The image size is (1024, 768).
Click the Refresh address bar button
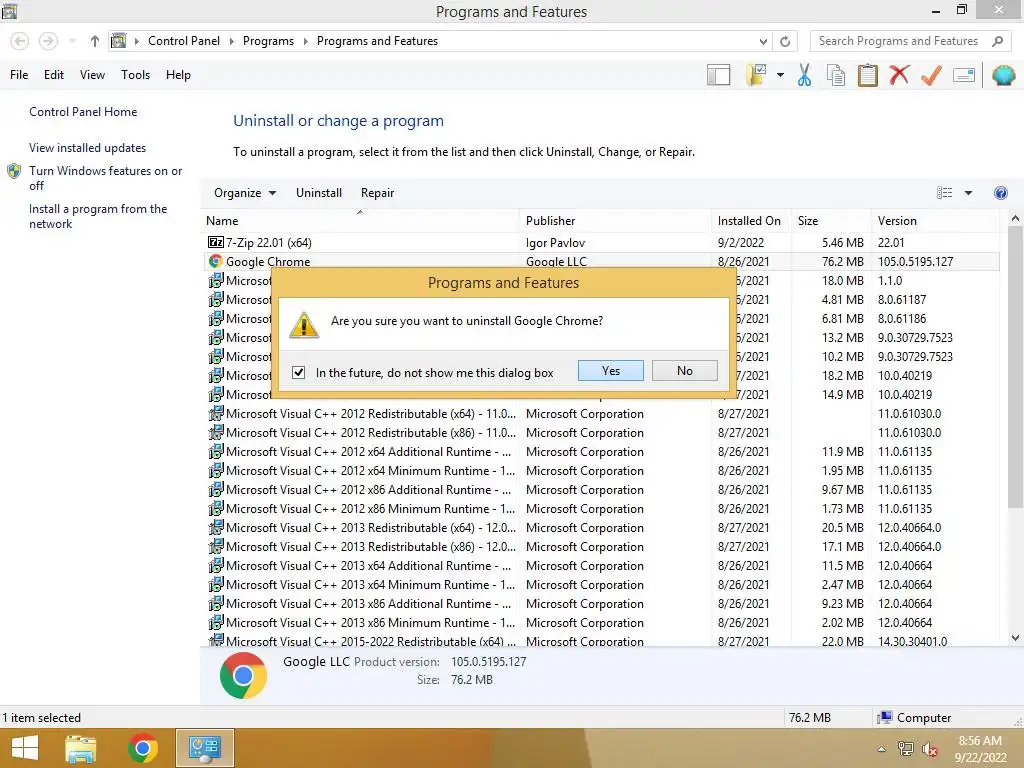pyautogui.click(x=785, y=41)
